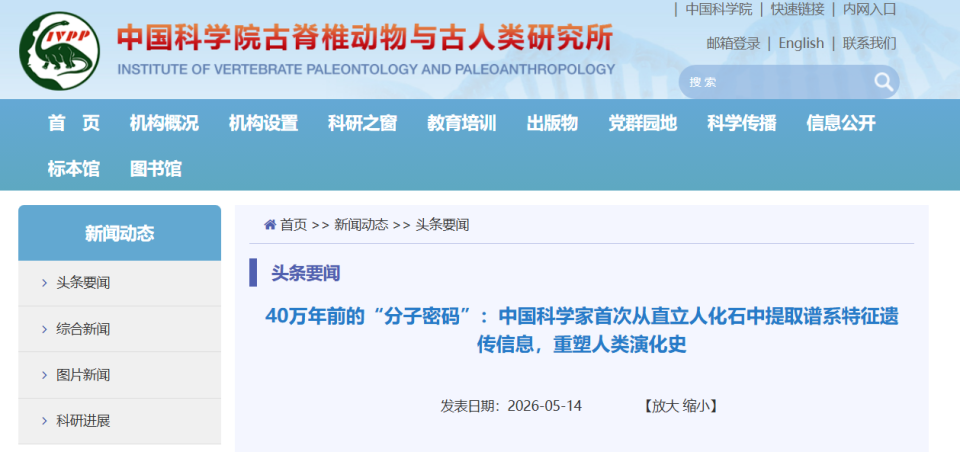The width and height of the screenshot is (960, 452).
Task: Click 新闻动态 in breadcrumb
Action: (361, 225)
